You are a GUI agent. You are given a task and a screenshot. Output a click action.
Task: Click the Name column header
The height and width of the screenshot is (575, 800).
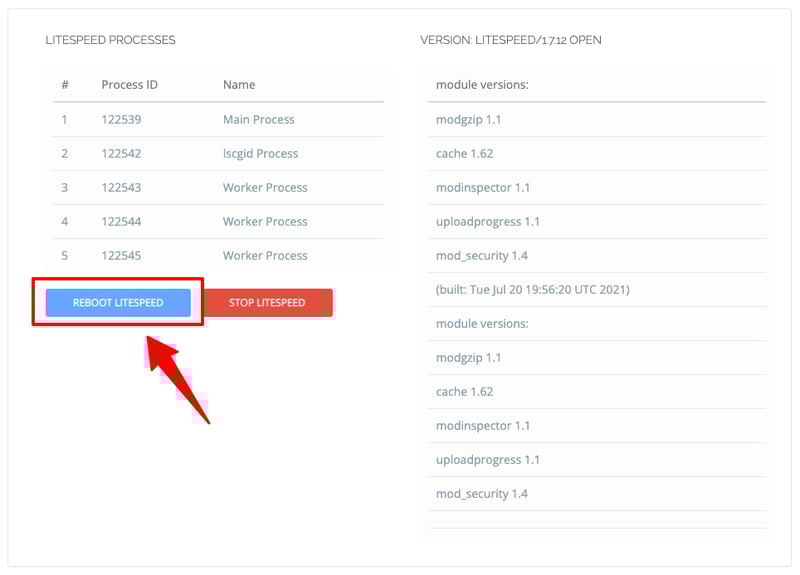tap(239, 85)
